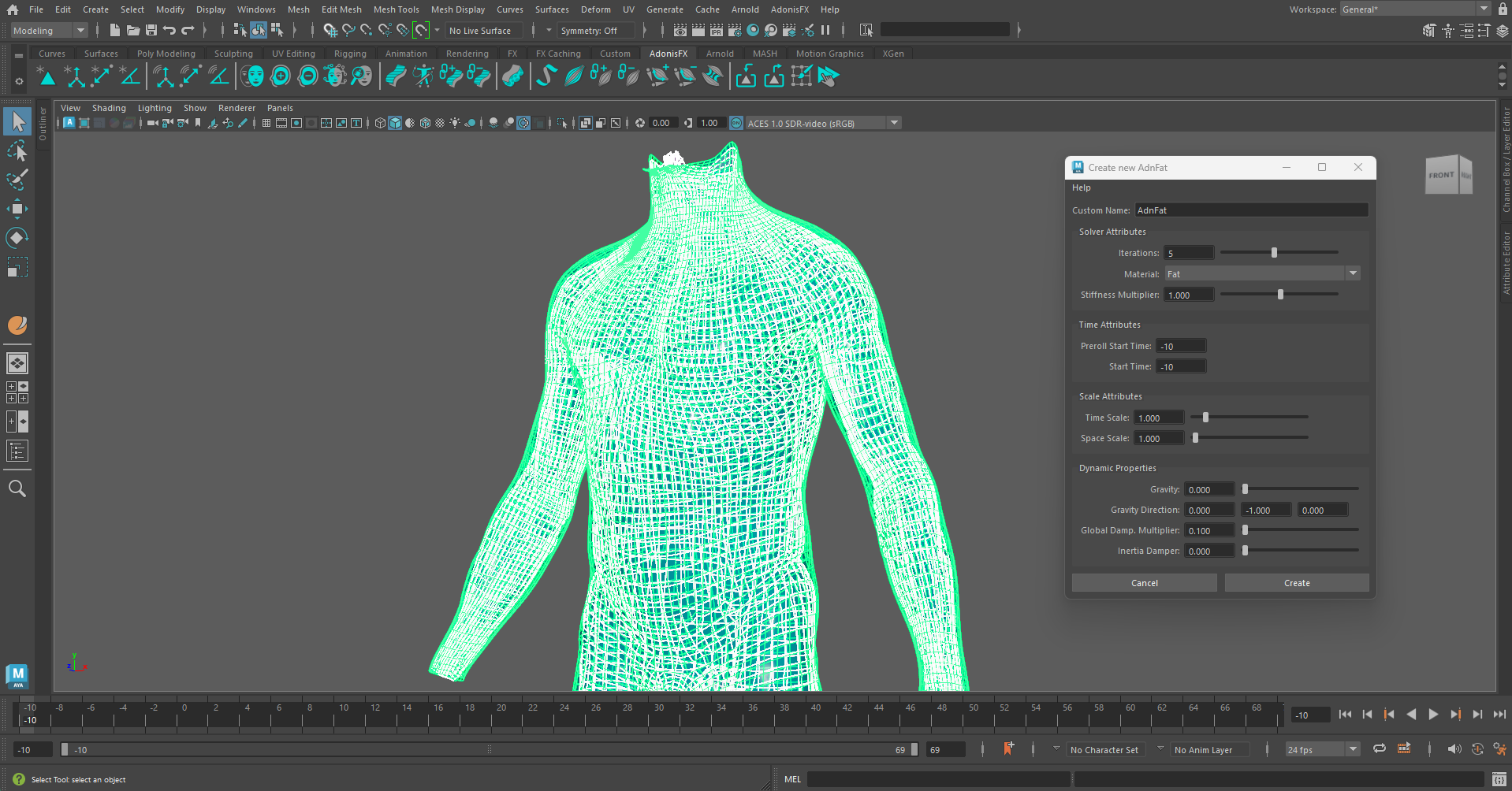
Task: Click the Create button in AdnFat dialog
Action: (1297, 583)
